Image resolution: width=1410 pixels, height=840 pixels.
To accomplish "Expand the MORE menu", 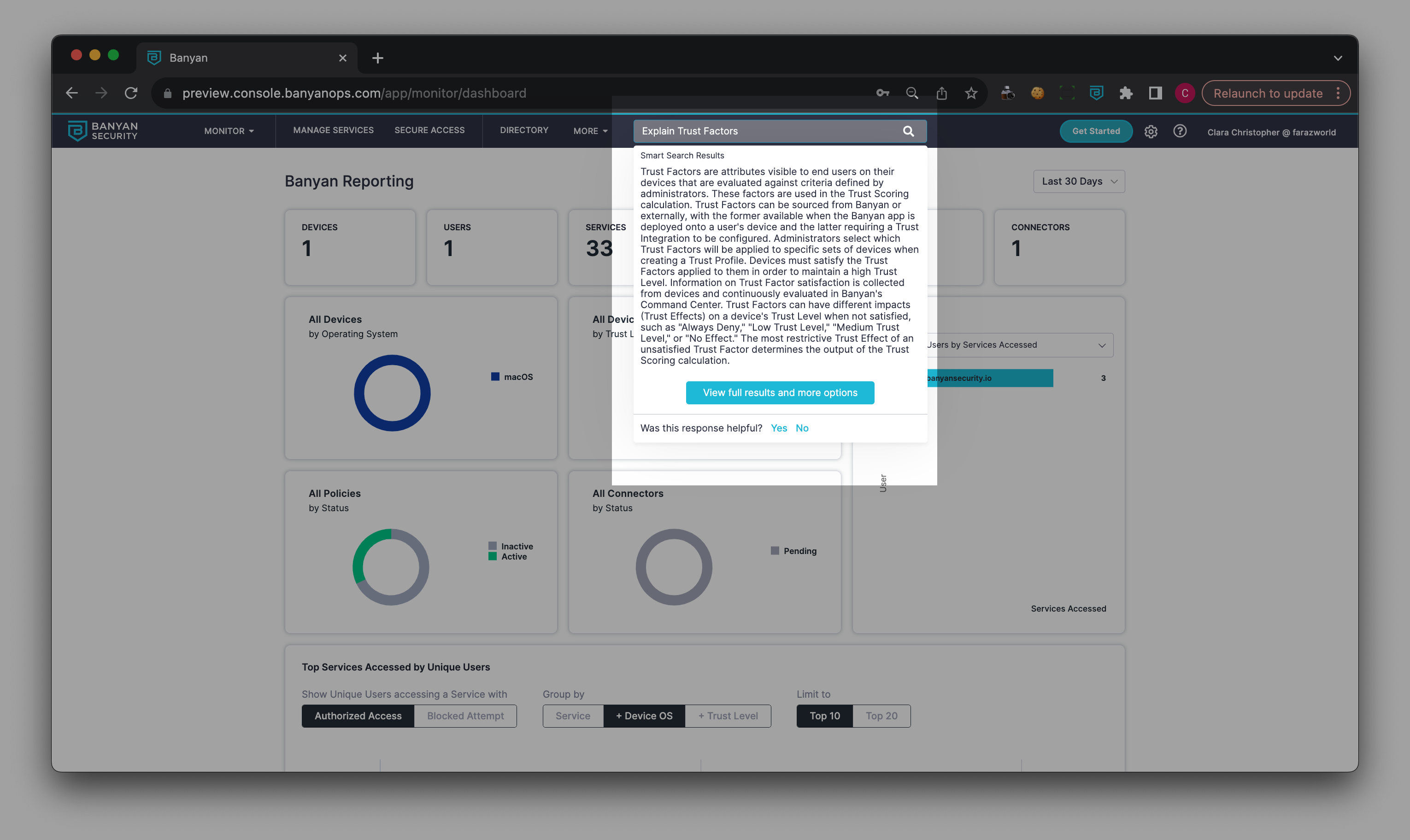I will click(x=590, y=131).
